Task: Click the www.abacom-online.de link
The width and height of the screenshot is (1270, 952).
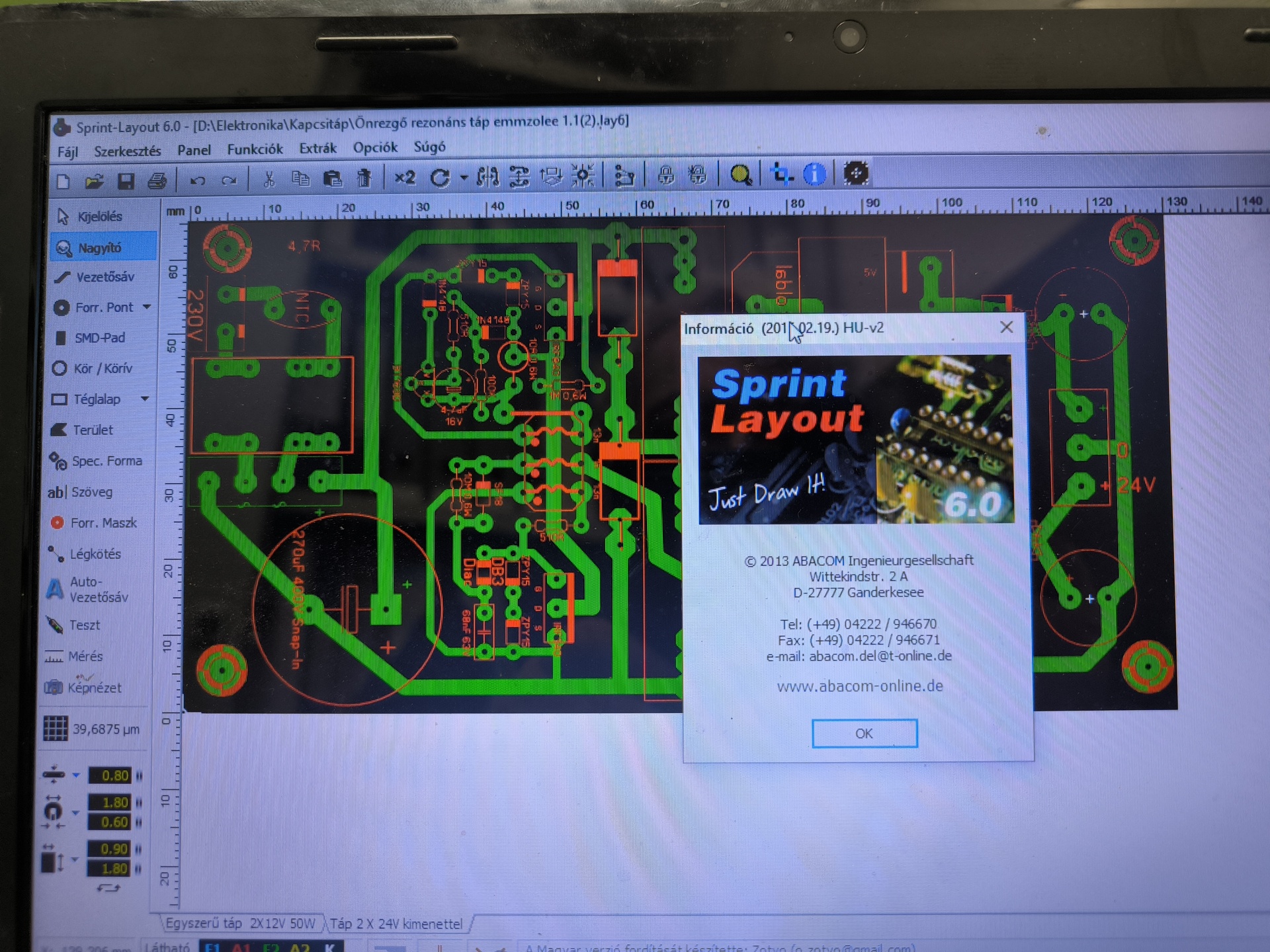Action: point(859,686)
